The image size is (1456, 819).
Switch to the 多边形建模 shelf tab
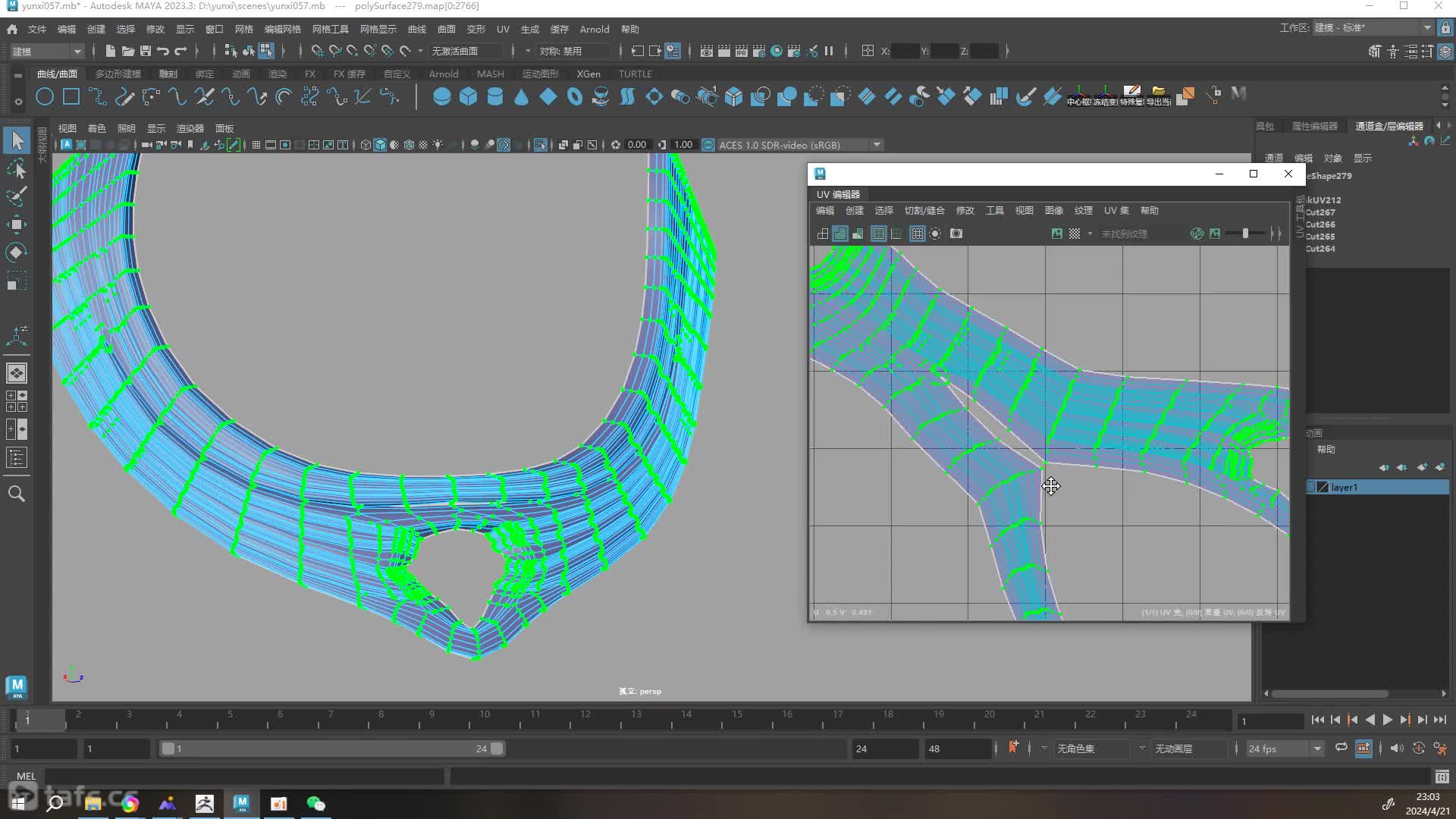(x=118, y=74)
